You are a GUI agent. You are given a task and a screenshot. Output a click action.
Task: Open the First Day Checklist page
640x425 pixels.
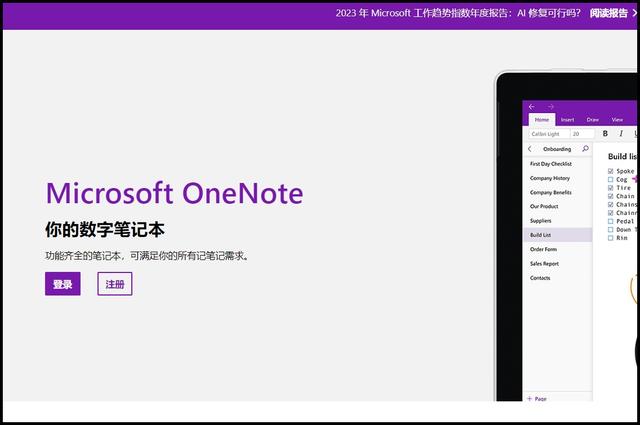[551, 164]
